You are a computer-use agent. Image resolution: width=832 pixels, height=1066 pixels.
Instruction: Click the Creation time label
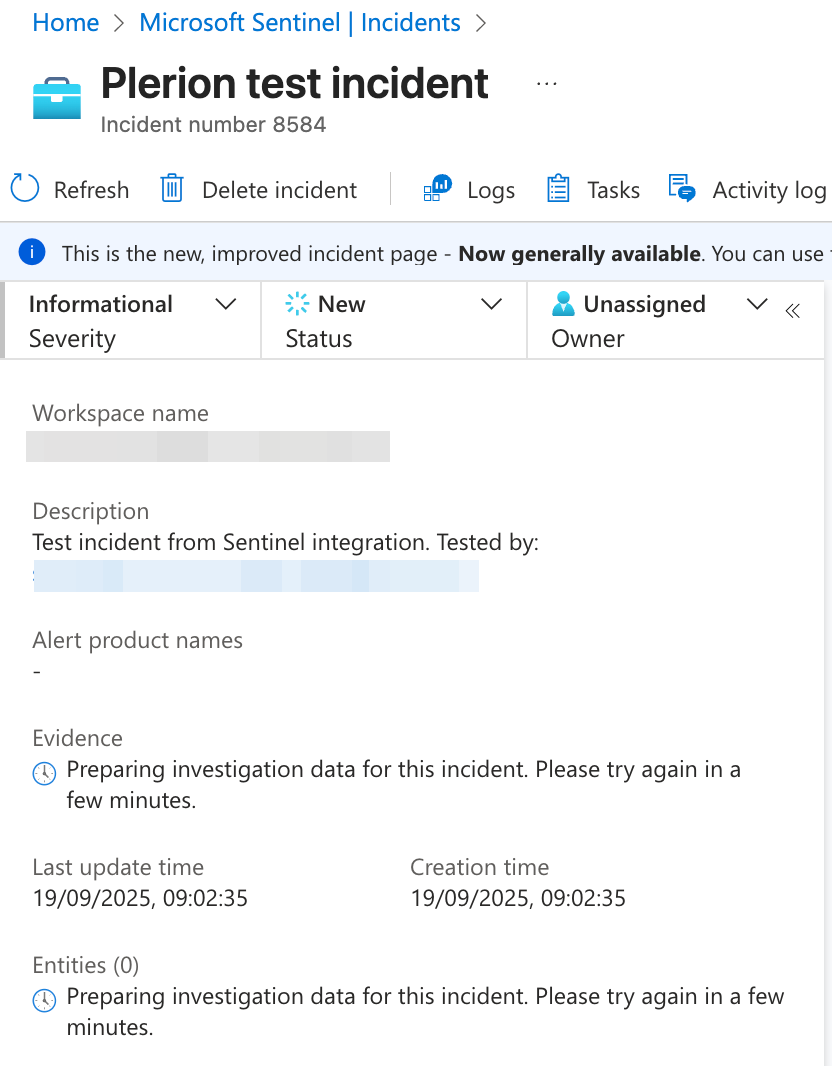coord(480,867)
